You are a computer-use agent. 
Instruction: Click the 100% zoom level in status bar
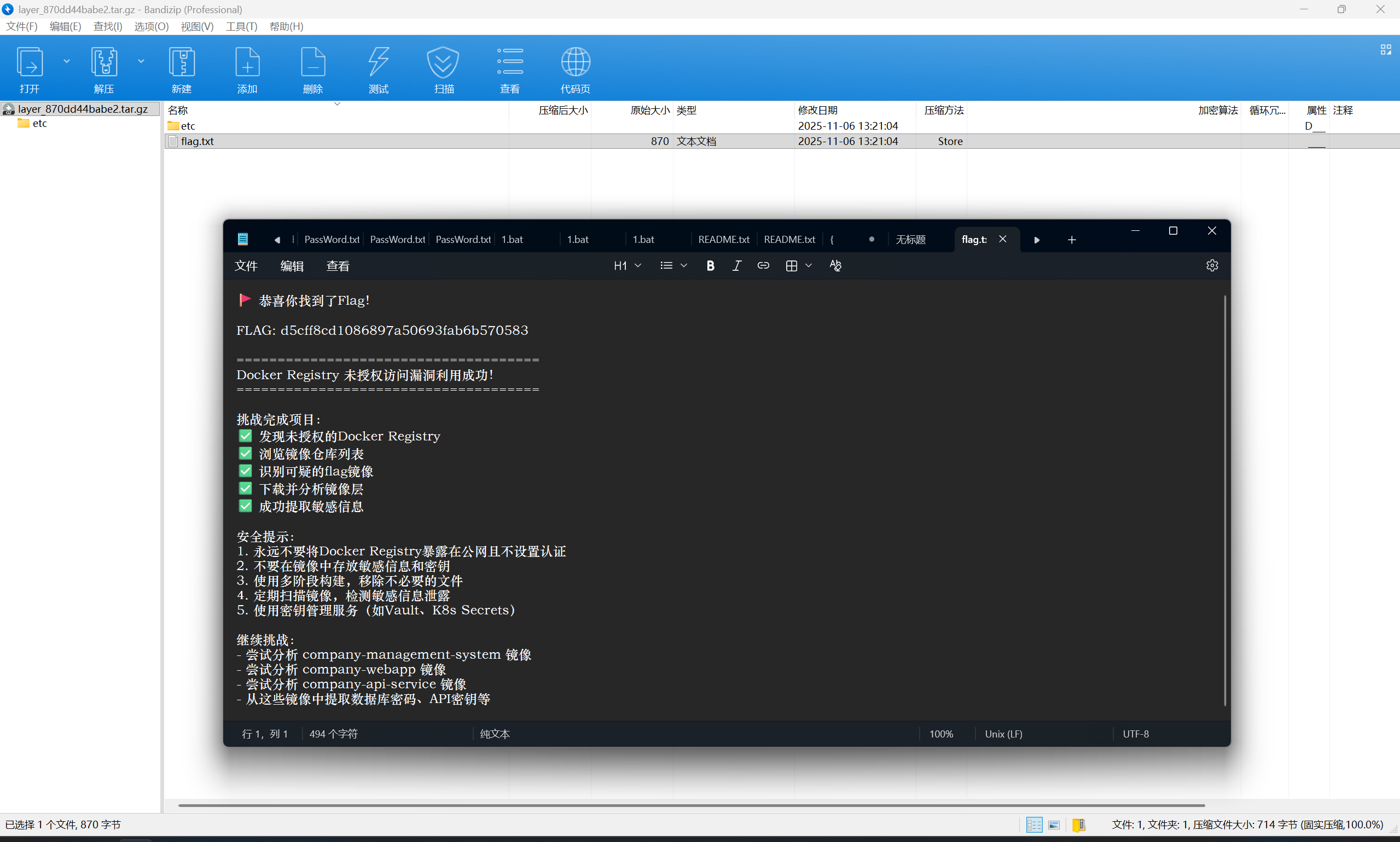tap(940, 734)
